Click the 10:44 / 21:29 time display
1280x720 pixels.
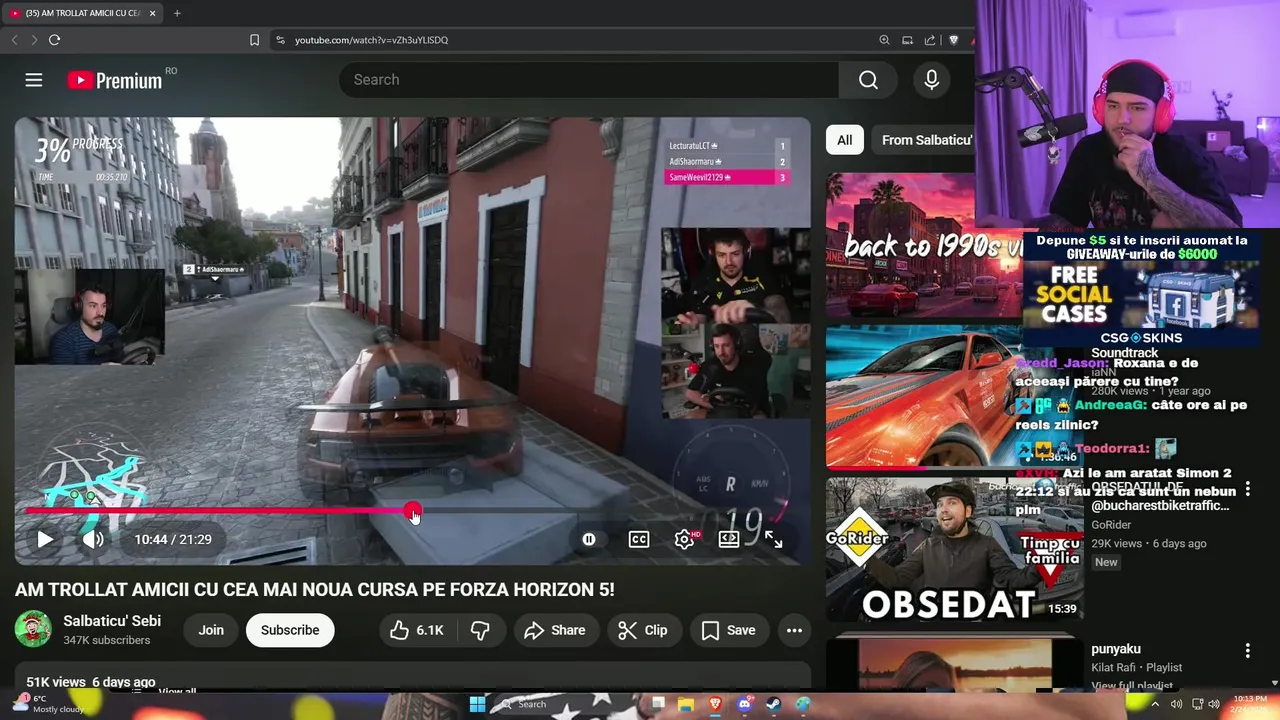click(173, 539)
